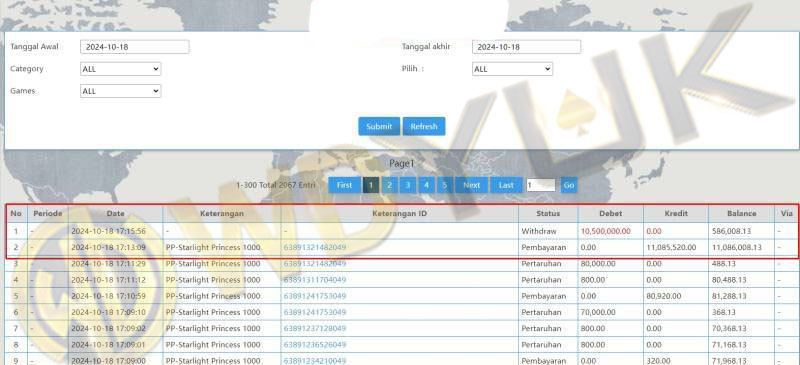Click debet amount 80,000.00
800x365 pixels.
click(598, 264)
